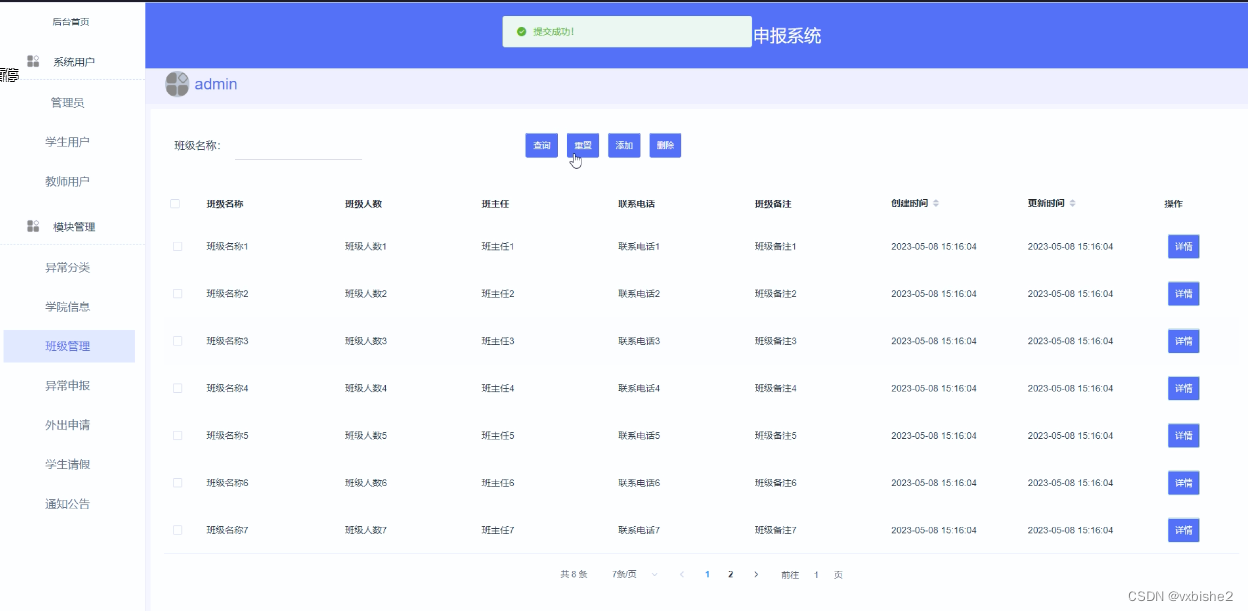
Task: Collapse the 模块管理 menu group
Action: [x=73, y=227]
